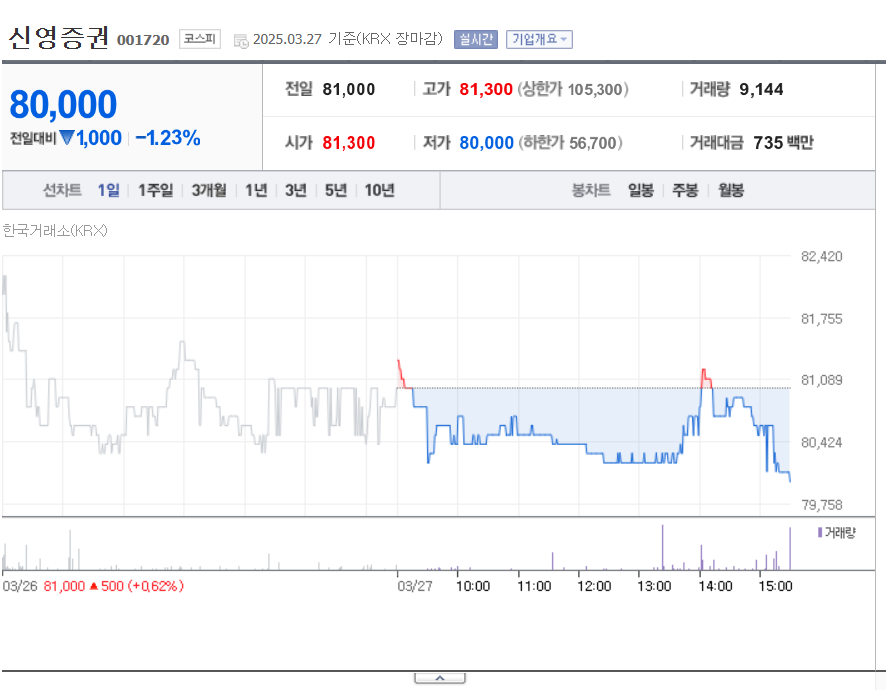Click the 03/26 previous close summary 81,000
Viewport: 886px width, 690px height.
point(64,586)
